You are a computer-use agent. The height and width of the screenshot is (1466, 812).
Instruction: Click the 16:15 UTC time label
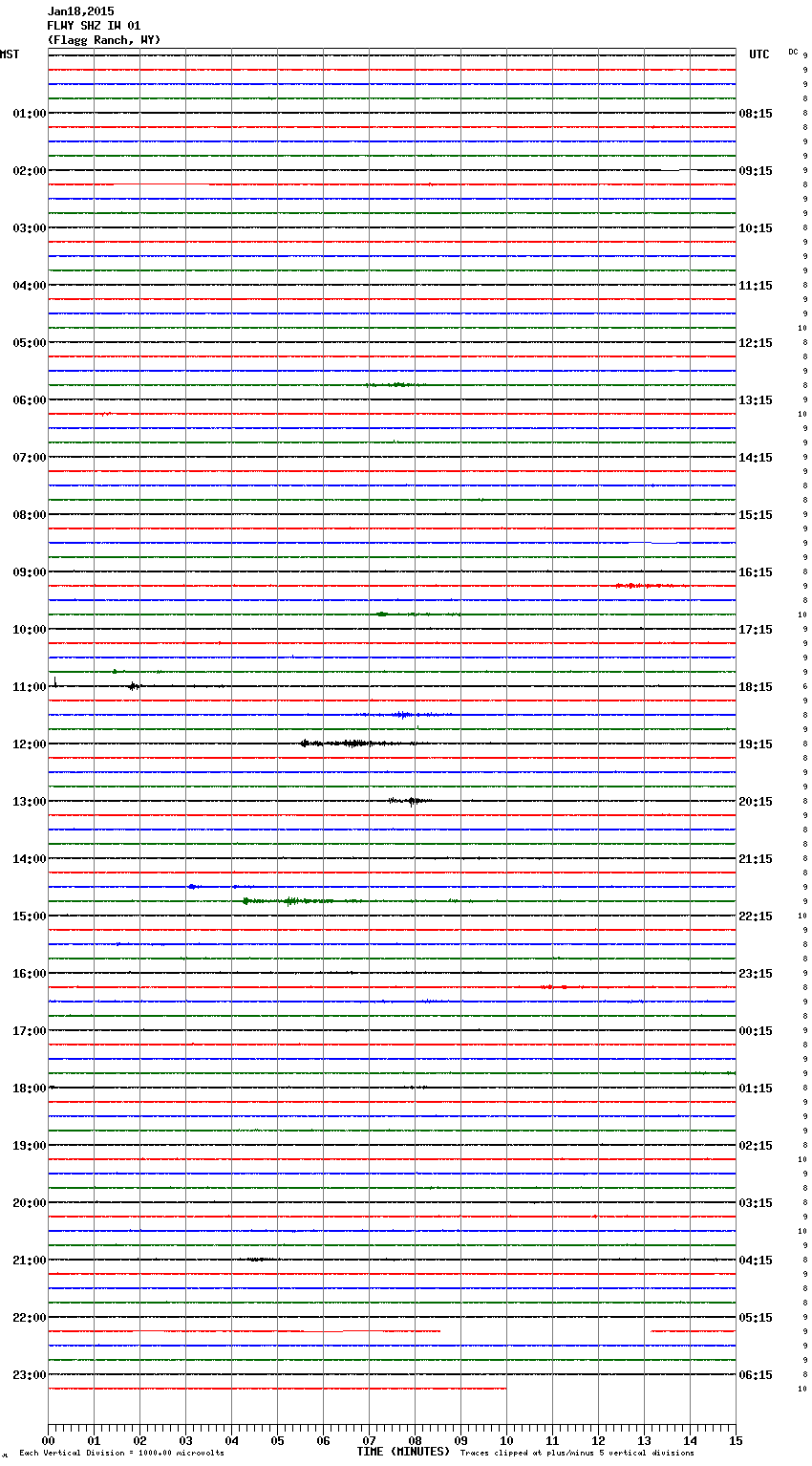[756, 572]
